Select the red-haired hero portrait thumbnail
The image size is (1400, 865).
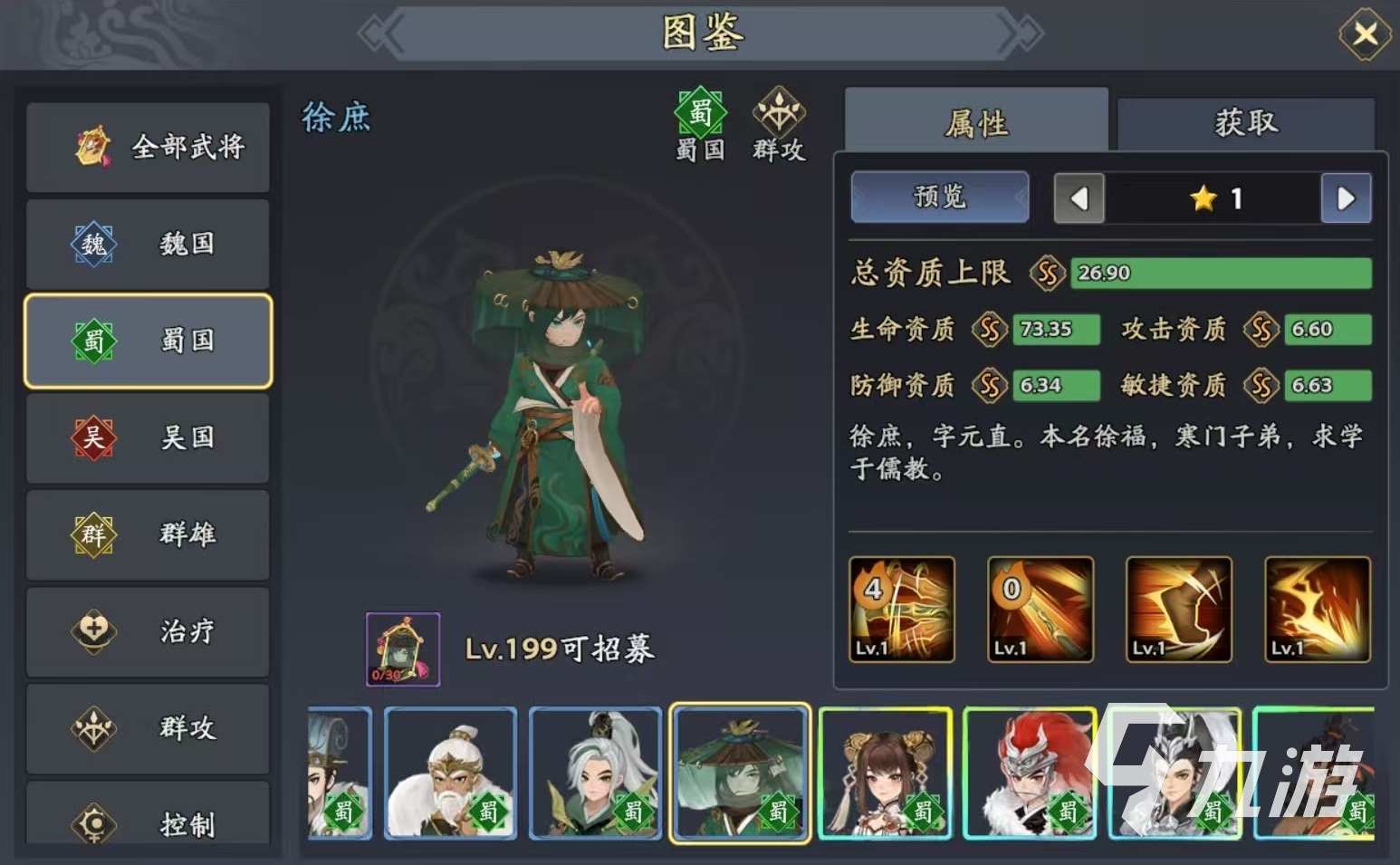1031,774
